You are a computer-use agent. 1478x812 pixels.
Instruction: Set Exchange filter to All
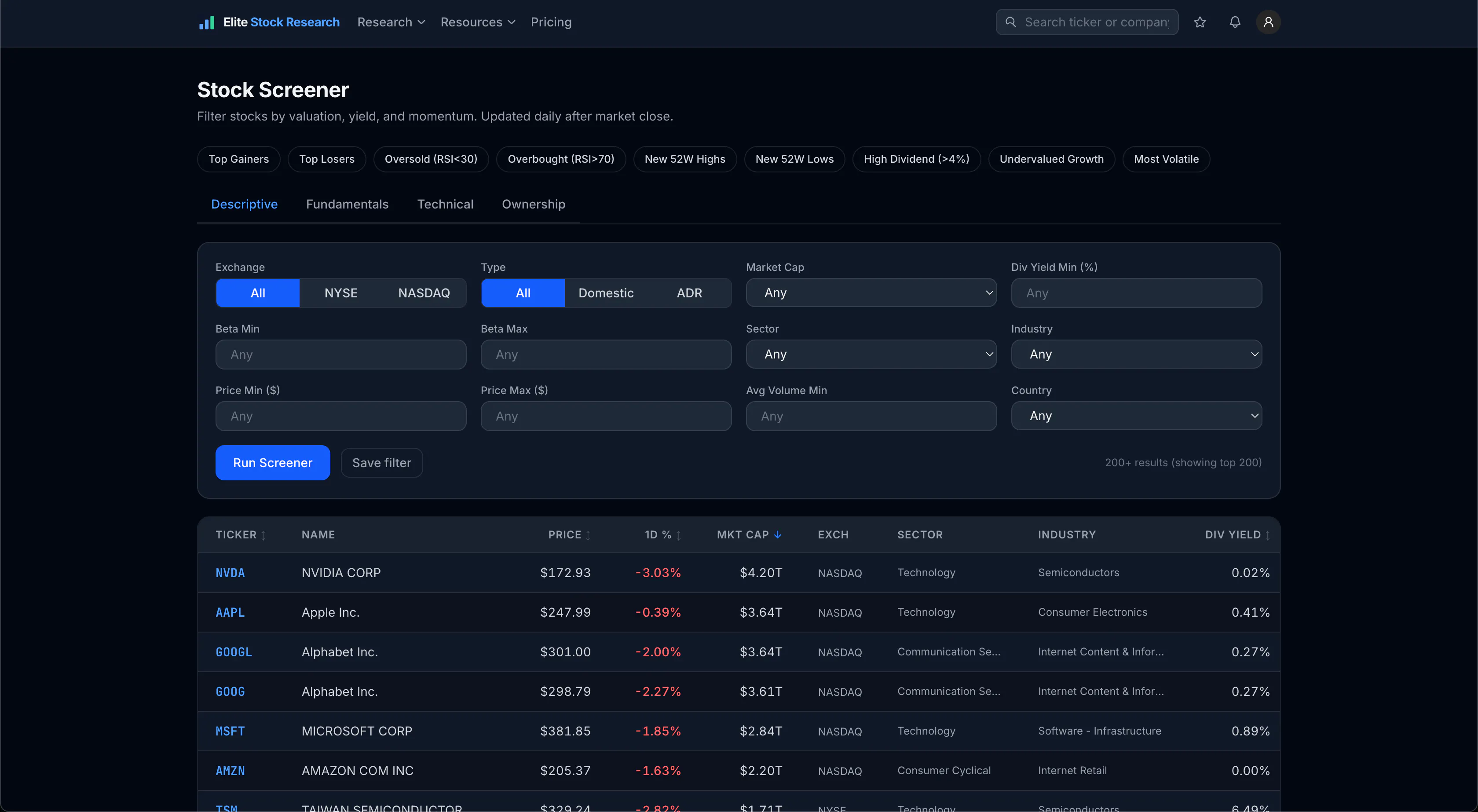click(x=258, y=293)
